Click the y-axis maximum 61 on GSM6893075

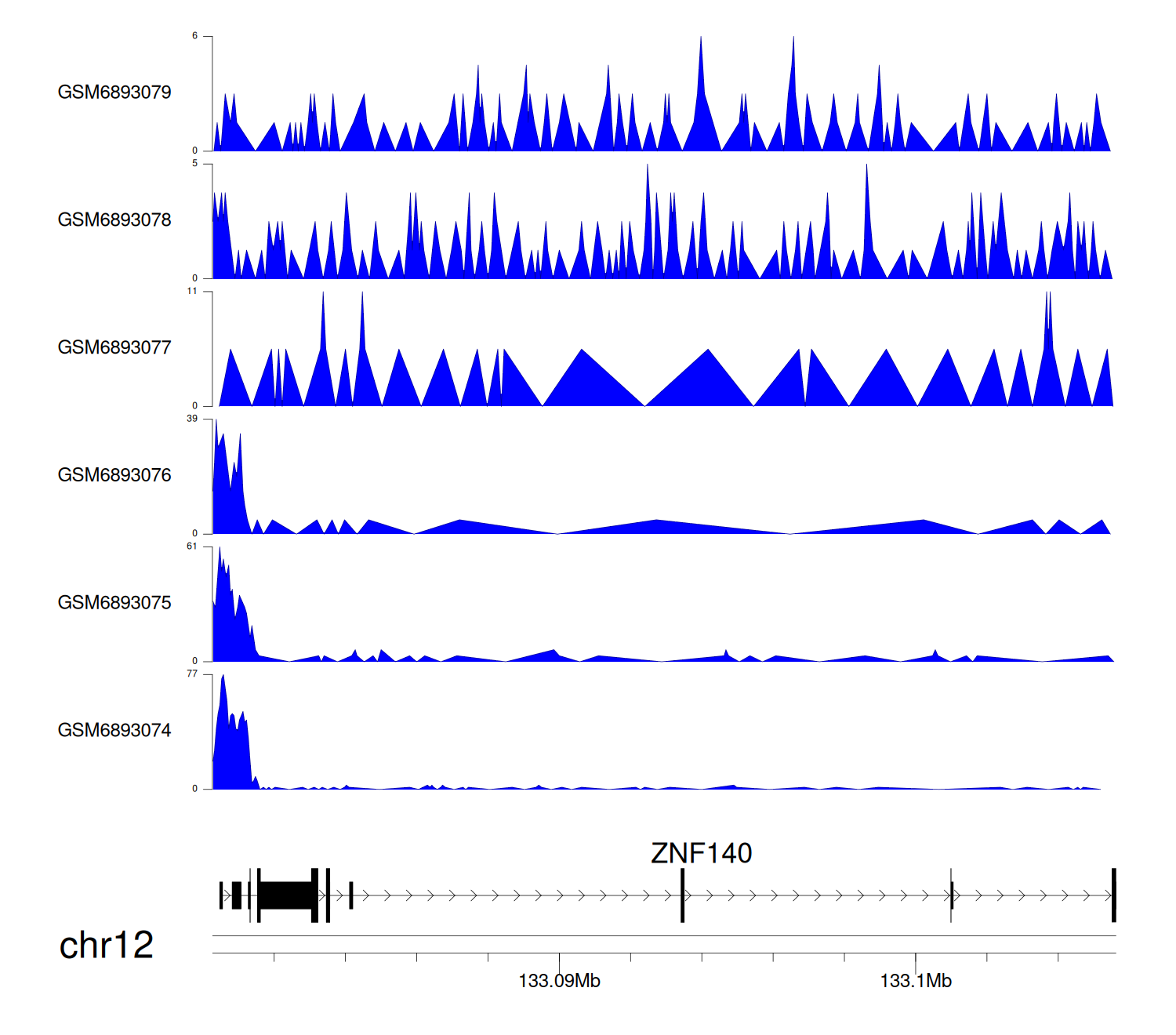coord(192,547)
